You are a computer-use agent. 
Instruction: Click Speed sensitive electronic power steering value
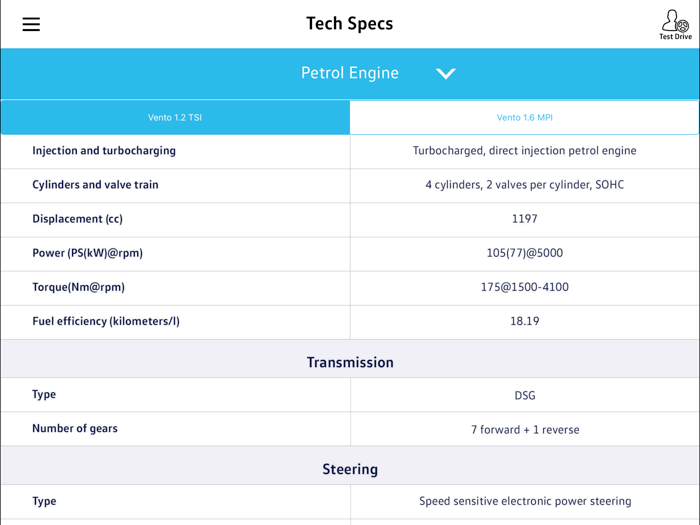pyautogui.click(x=525, y=501)
